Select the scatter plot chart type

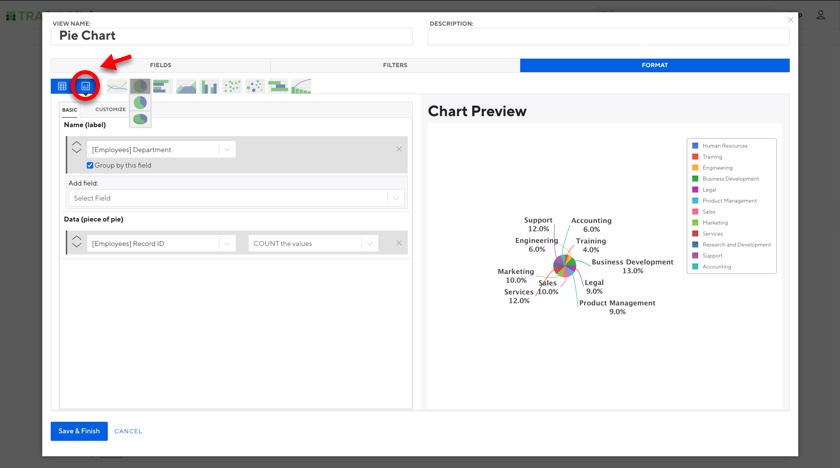click(x=232, y=87)
